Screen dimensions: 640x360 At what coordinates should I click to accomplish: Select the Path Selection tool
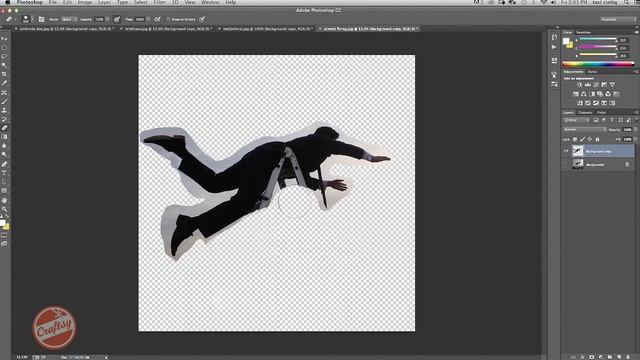tap(4, 182)
